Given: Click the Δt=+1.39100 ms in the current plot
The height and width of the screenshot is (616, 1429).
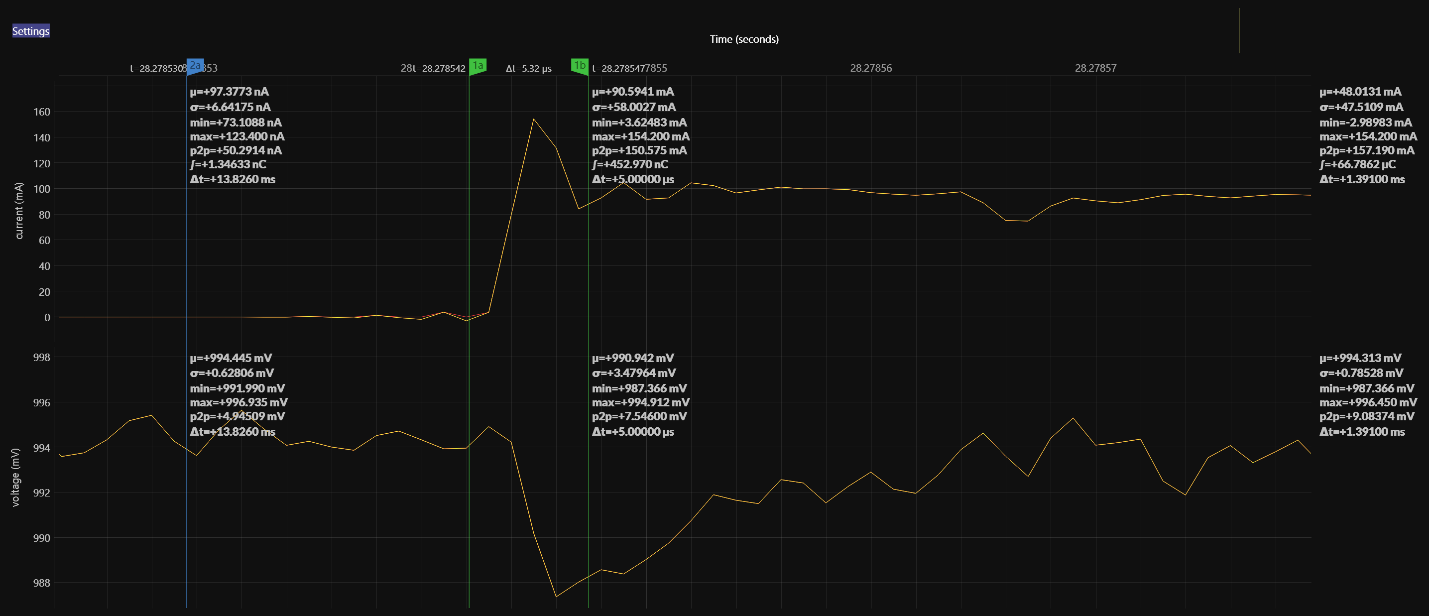Looking at the screenshot, I should pyautogui.click(x=1362, y=180).
